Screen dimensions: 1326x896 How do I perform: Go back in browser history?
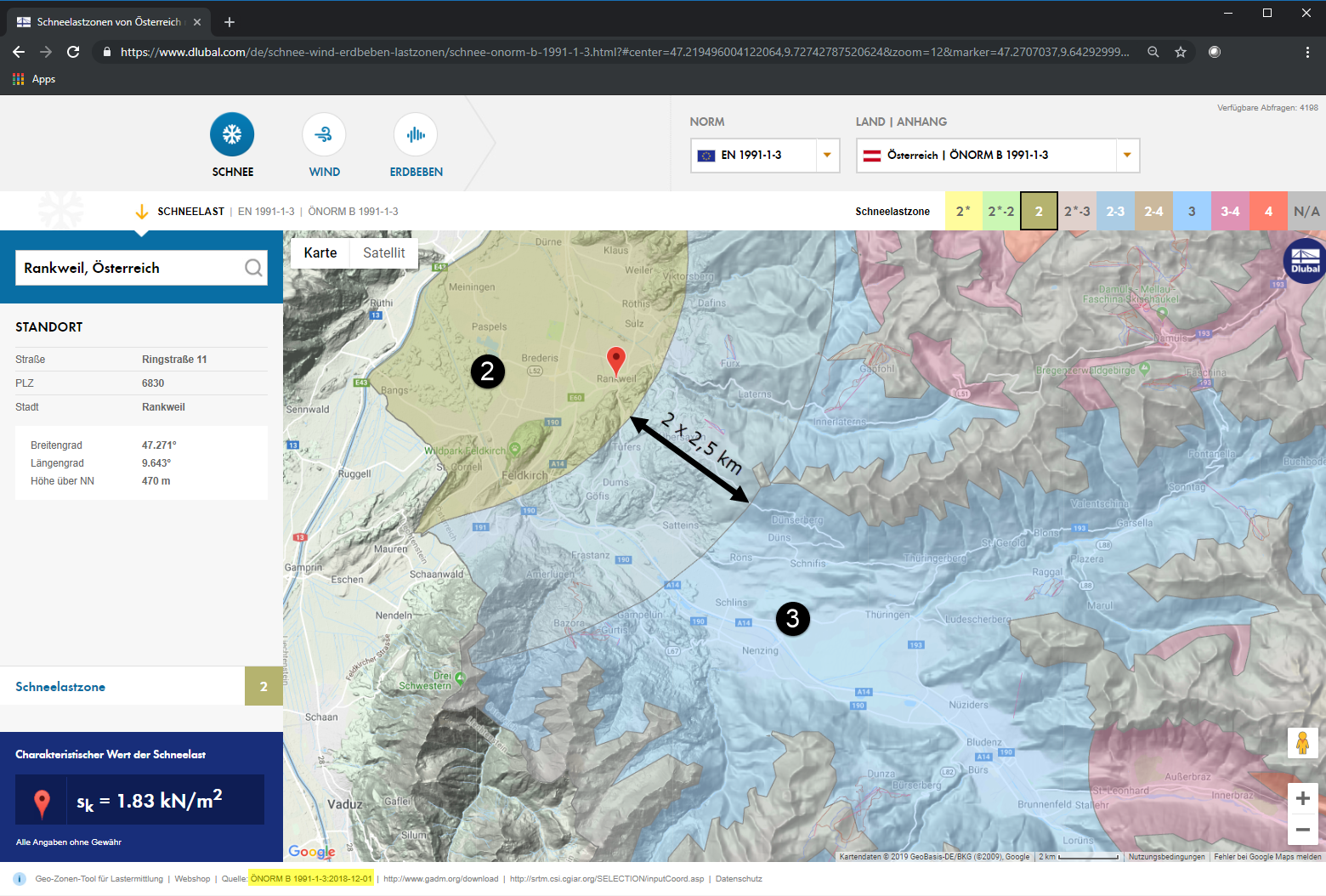pos(19,52)
